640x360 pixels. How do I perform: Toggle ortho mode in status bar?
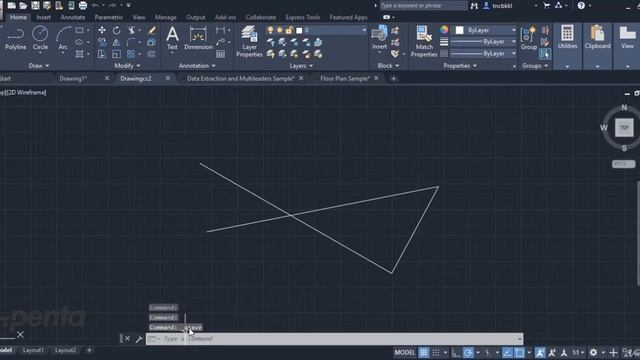pyautogui.click(x=456, y=352)
